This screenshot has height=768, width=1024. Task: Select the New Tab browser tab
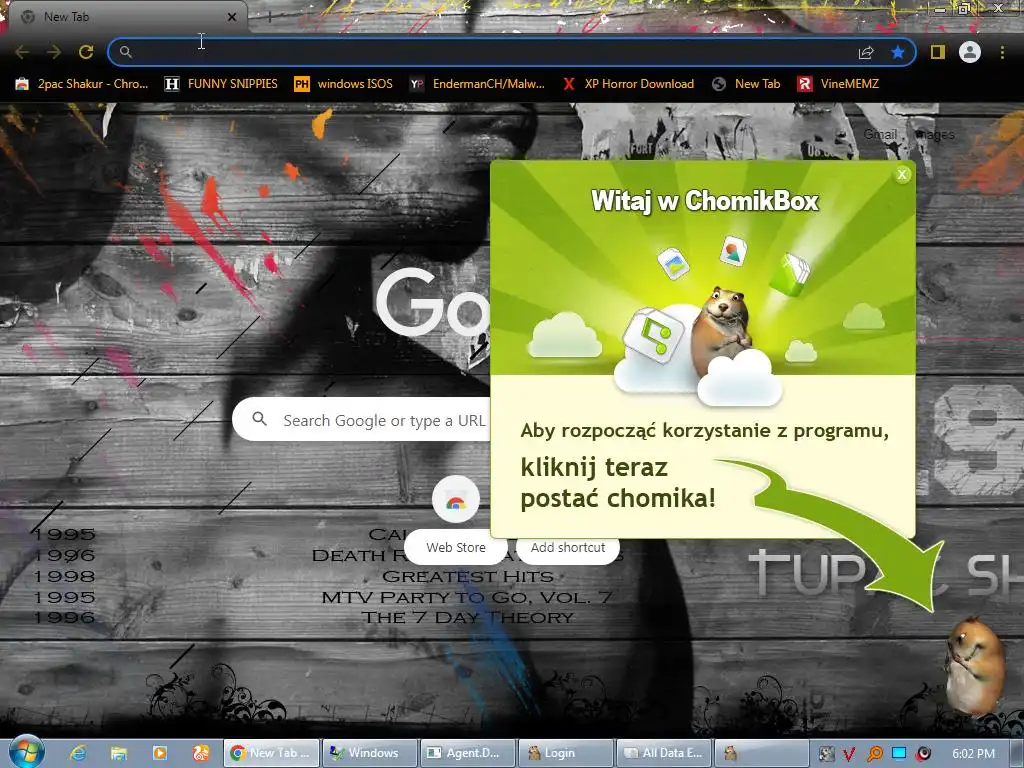[127, 17]
